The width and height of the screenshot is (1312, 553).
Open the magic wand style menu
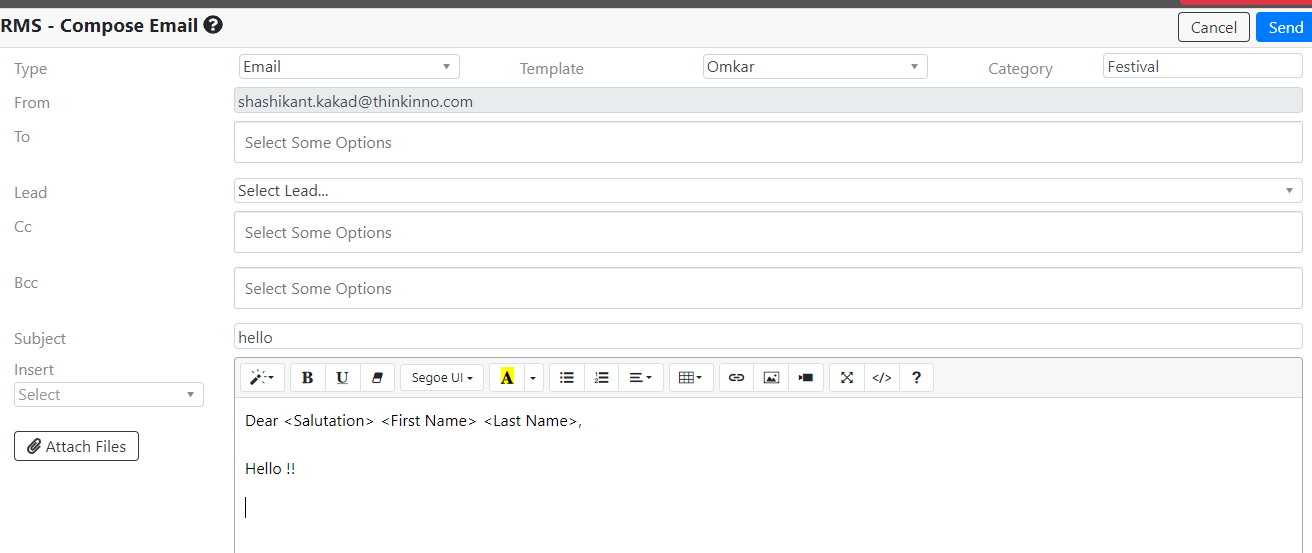tap(263, 377)
